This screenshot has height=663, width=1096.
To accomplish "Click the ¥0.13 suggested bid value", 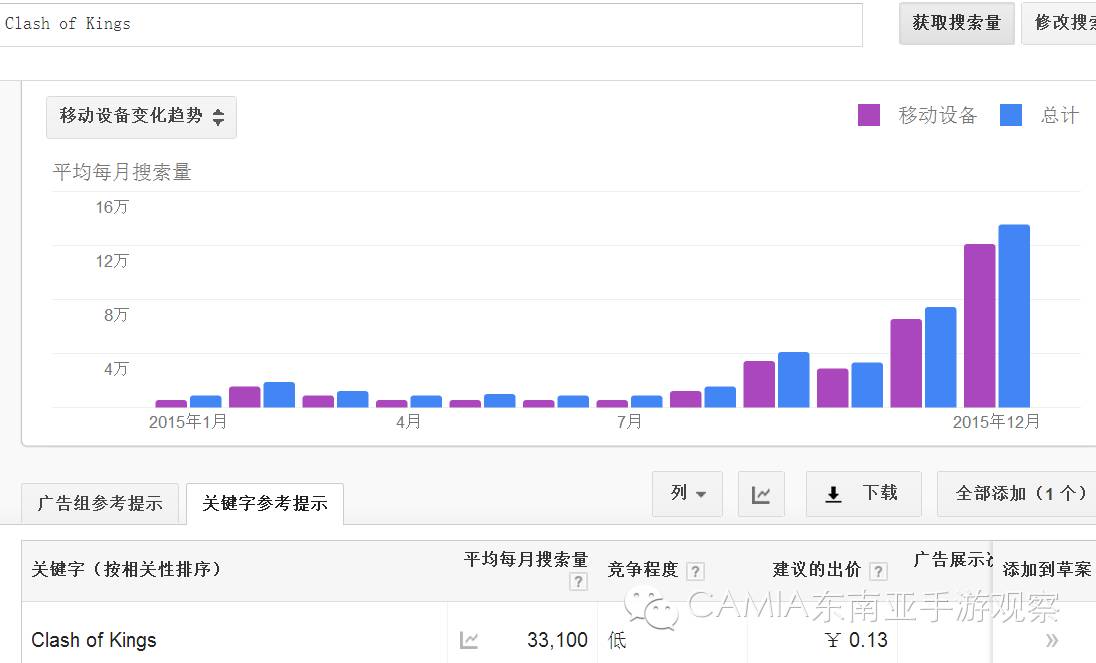I will click(856, 640).
